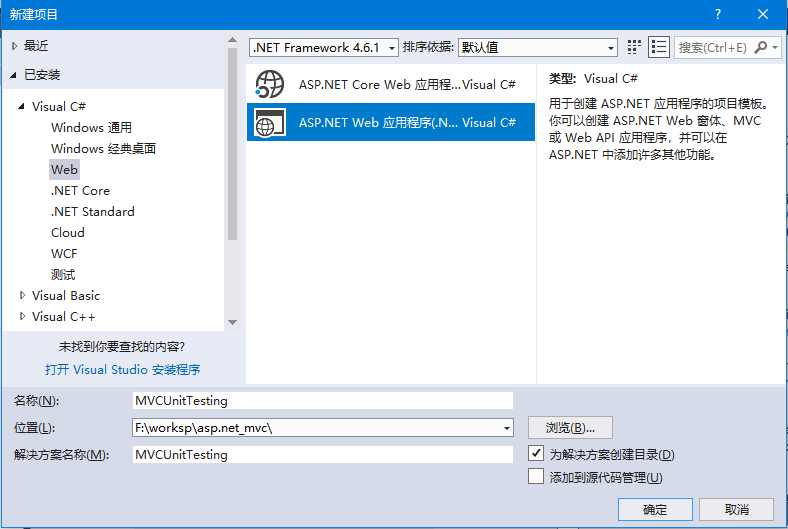Click the project name input field

[322, 400]
